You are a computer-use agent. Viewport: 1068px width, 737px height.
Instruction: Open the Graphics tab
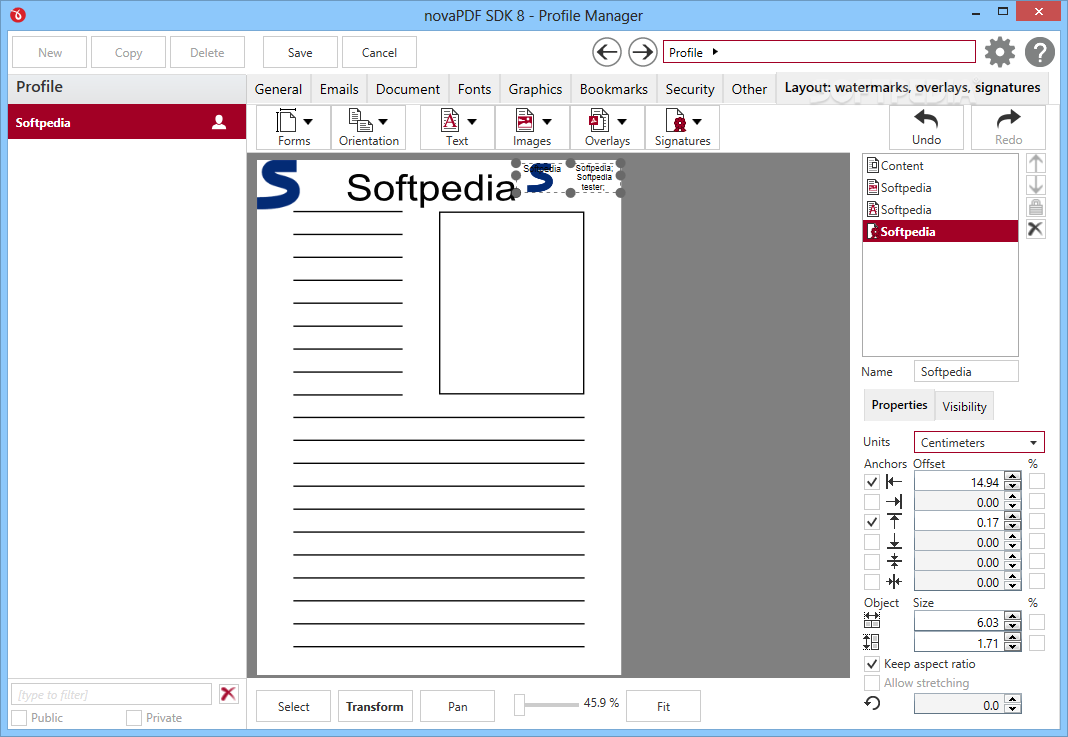coord(535,89)
